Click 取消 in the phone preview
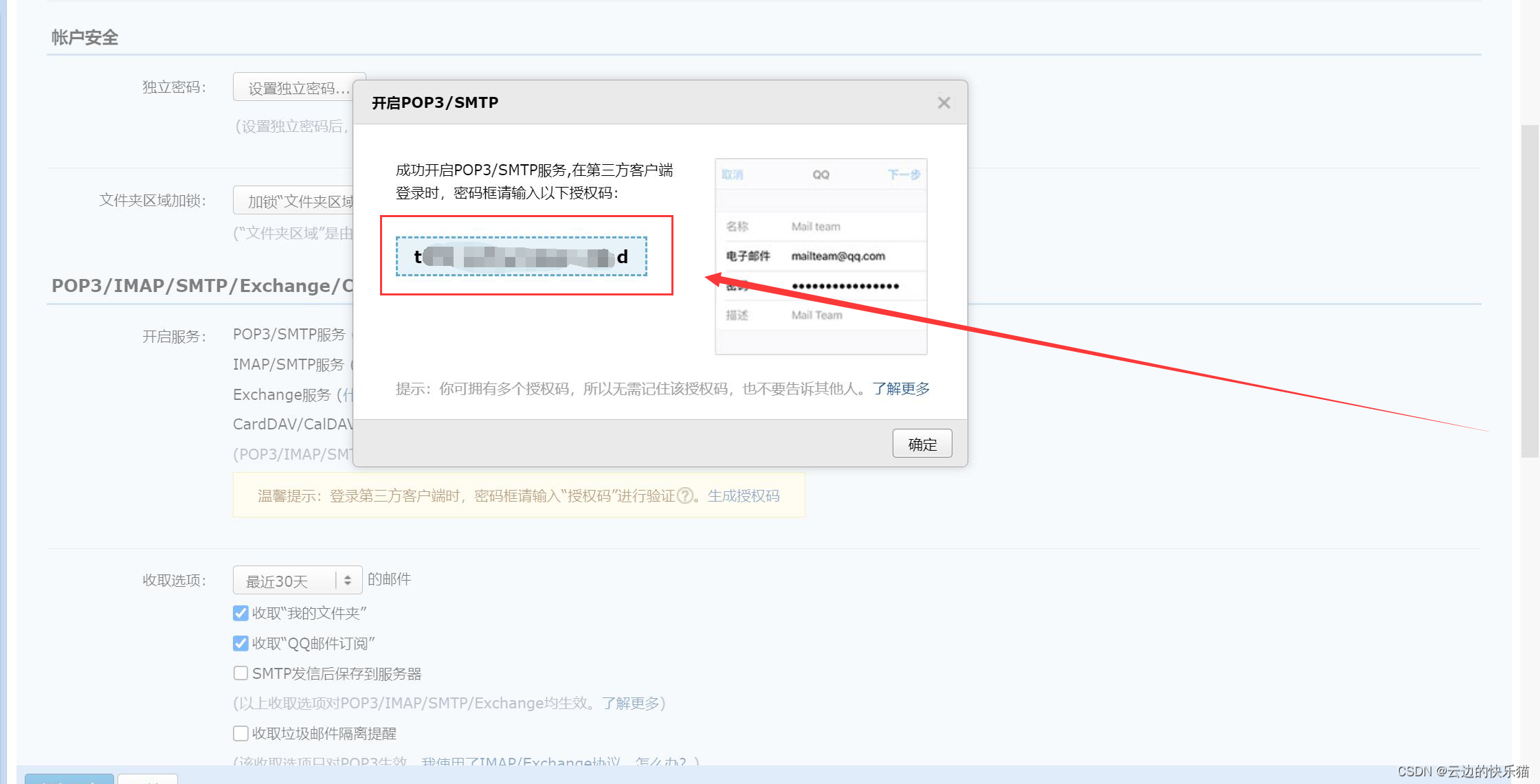Image resolution: width=1540 pixels, height=784 pixels. click(733, 175)
